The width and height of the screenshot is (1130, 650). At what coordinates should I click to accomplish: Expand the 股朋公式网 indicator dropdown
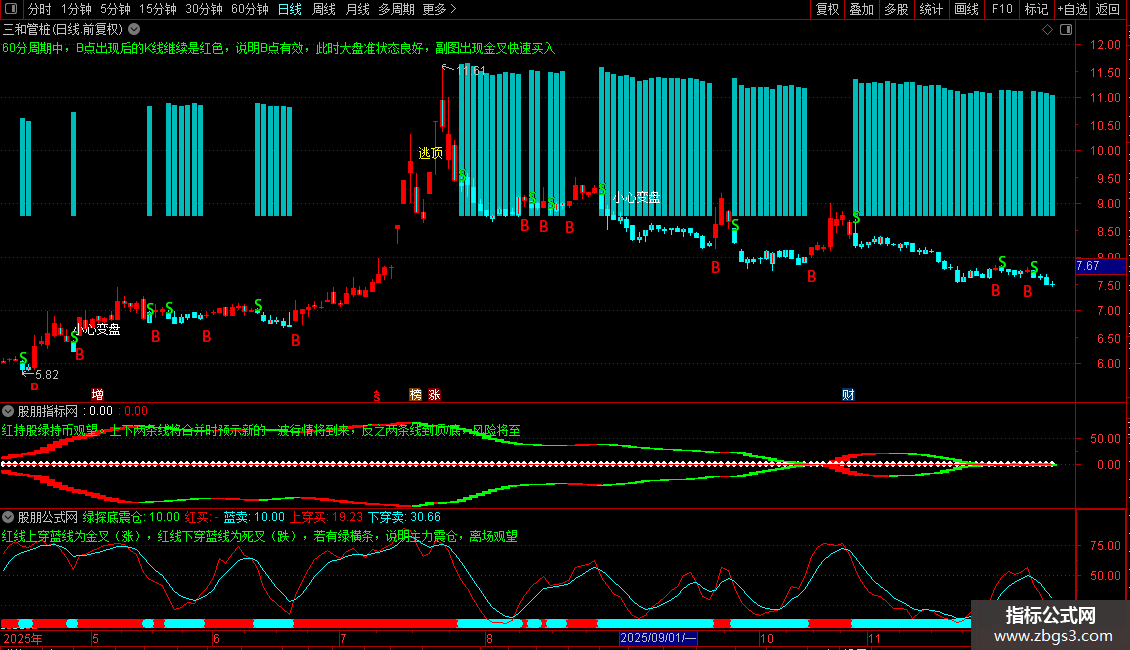tap(8, 517)
